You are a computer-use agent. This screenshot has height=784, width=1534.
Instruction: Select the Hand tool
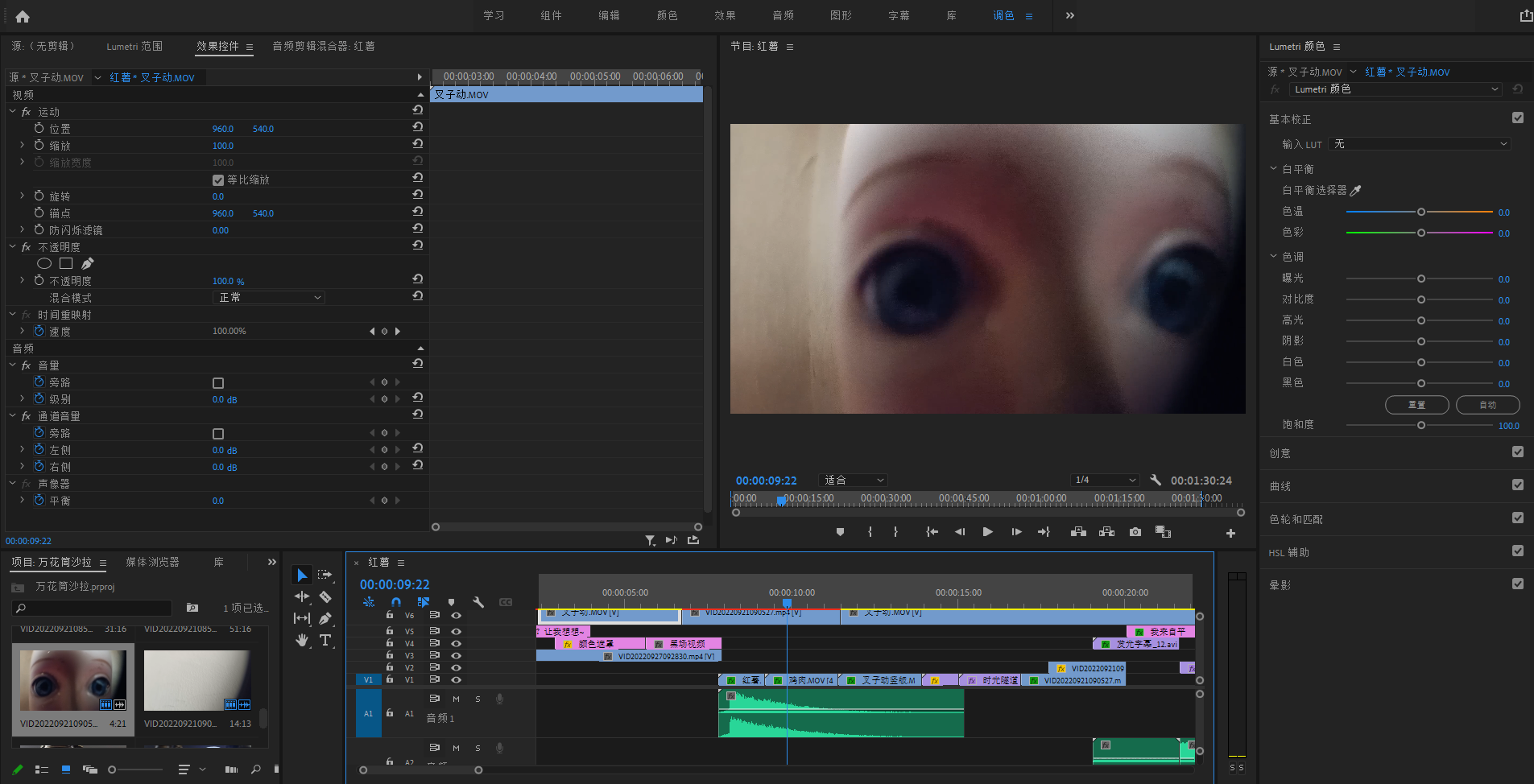(302, 640)
